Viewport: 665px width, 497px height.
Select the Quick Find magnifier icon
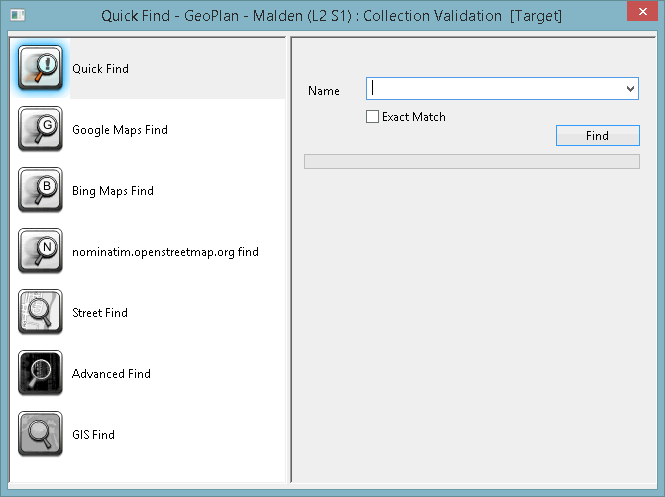[x=40, y=68]
